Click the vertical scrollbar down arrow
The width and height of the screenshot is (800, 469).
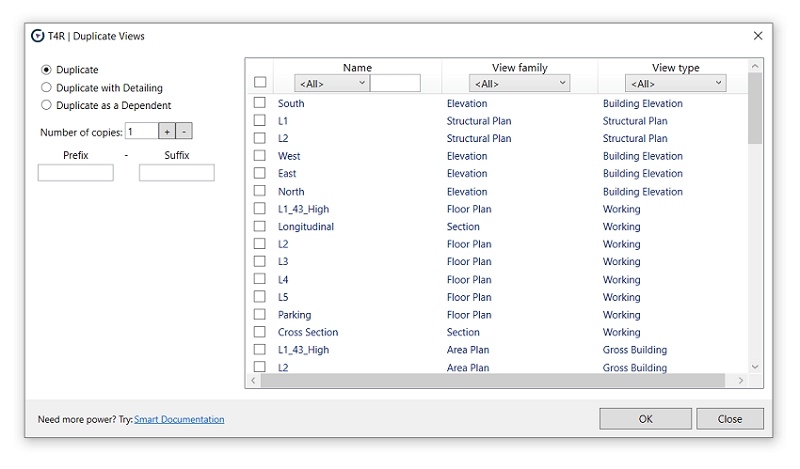[x=755, y=367]
